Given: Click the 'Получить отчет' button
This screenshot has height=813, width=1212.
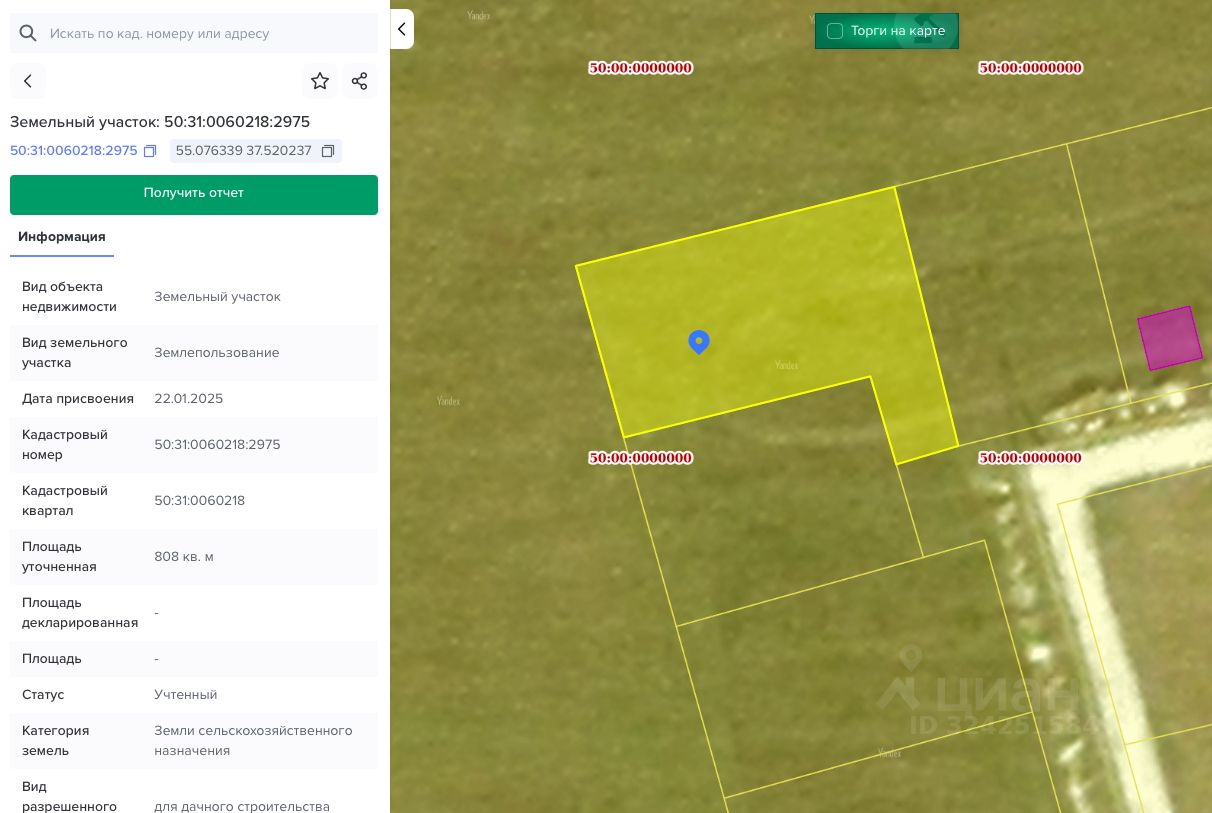Looking at the screenshot, I should coord(194,194).
